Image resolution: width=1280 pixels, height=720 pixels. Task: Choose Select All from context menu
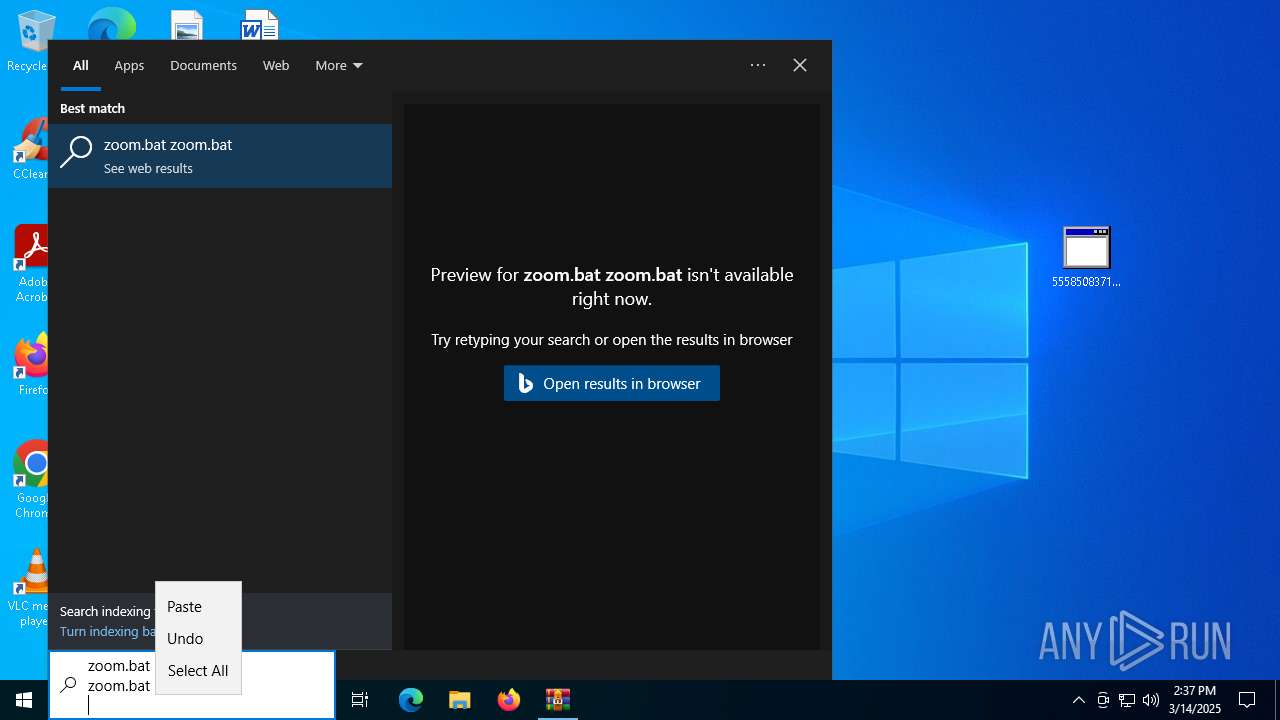(198, 671)
